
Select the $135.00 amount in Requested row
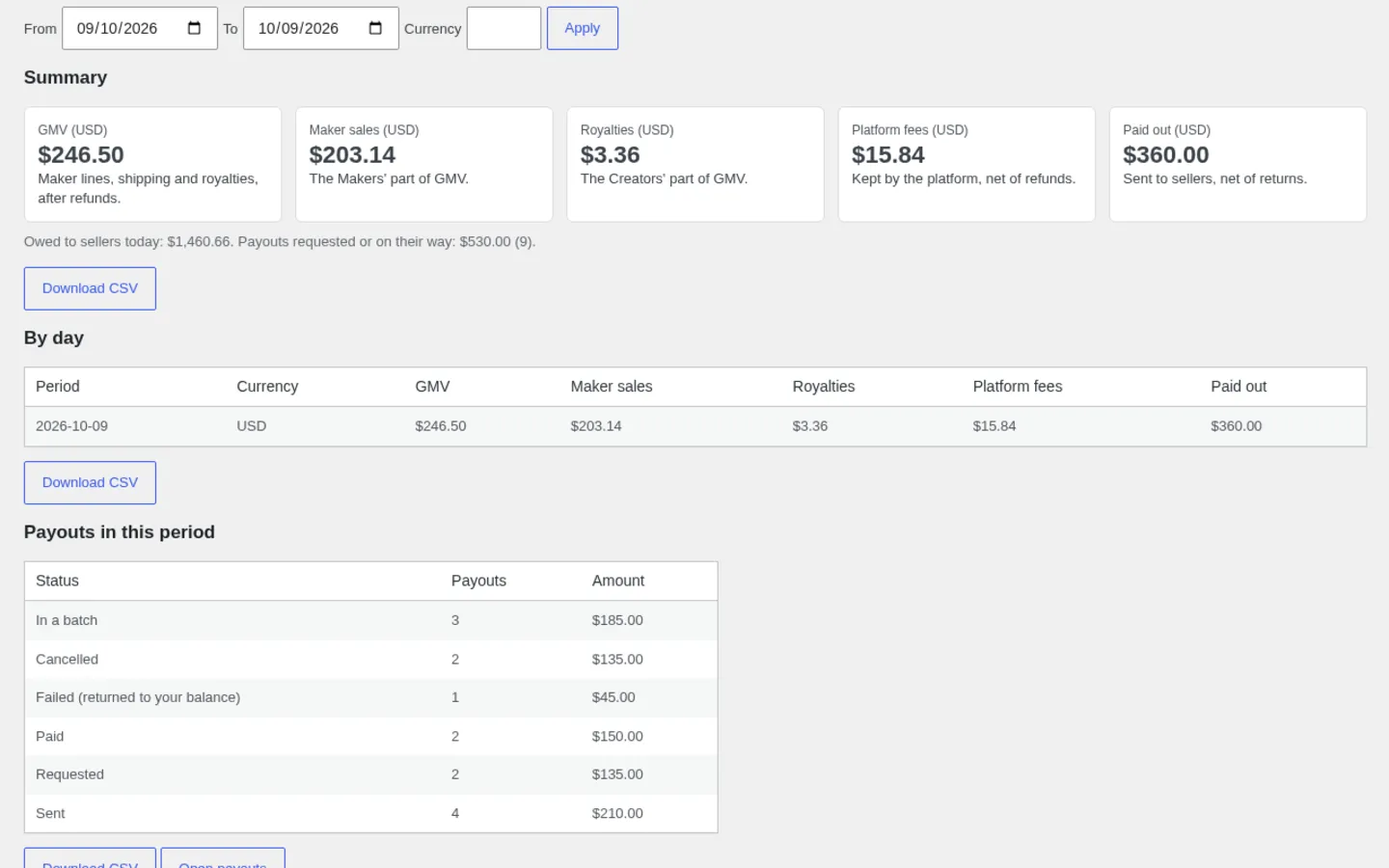[x=617, y=774]
